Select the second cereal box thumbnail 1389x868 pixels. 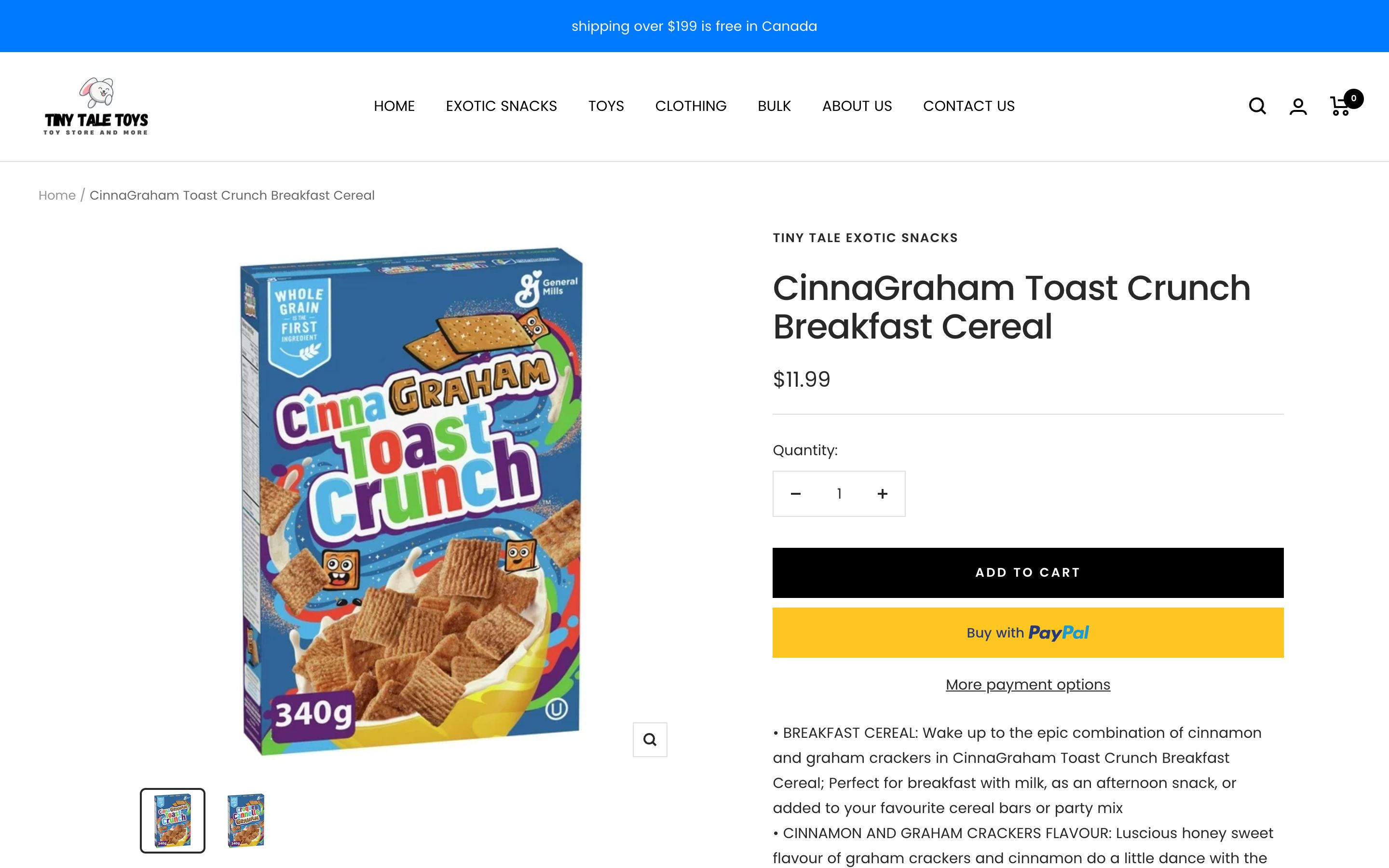coord(245,820)
